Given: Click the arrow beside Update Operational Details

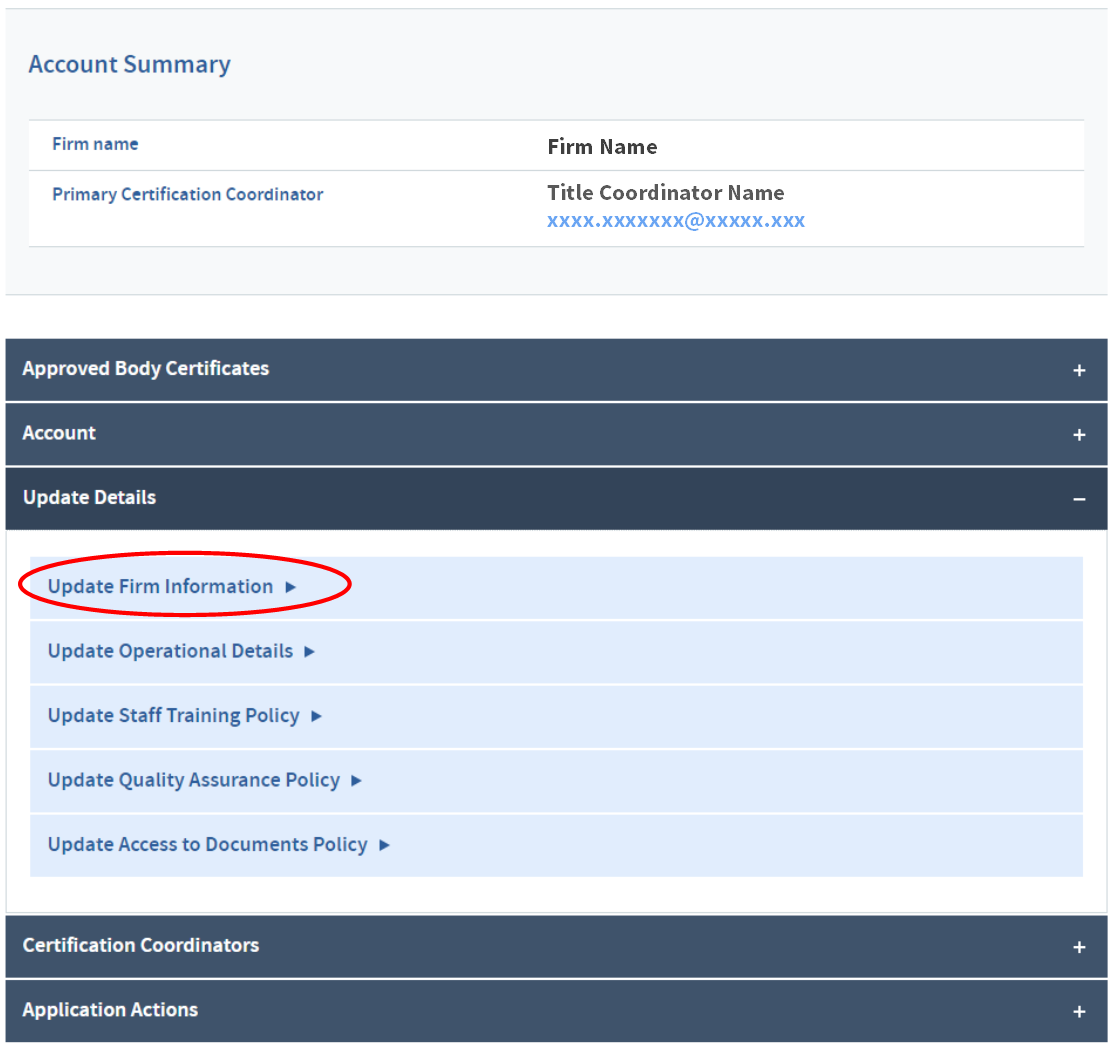Looking at the screenshot, I should [x=310, y=652].
